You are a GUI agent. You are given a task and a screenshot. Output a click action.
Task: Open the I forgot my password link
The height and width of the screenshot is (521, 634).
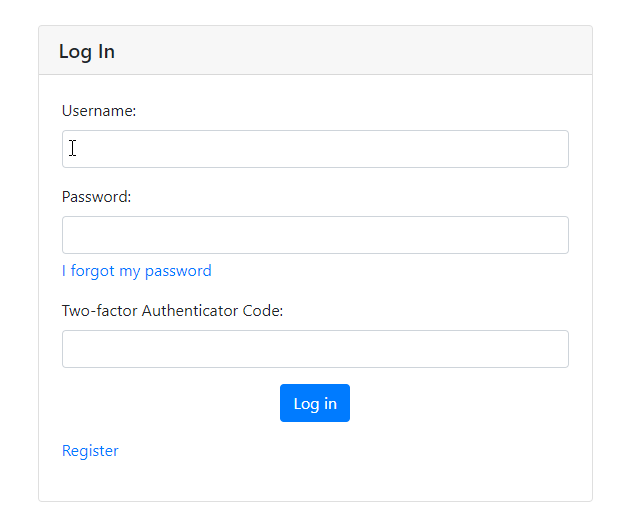click(137, 271)
